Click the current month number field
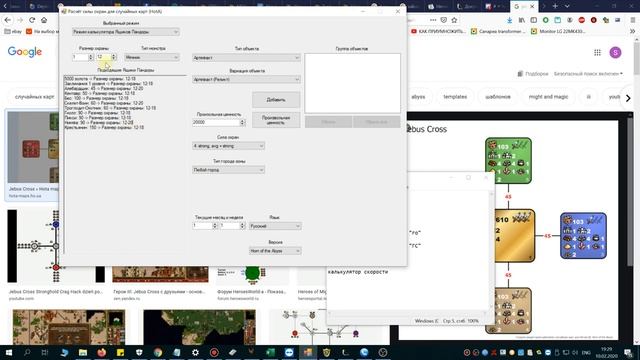640x360 pixels. [203, 226]
